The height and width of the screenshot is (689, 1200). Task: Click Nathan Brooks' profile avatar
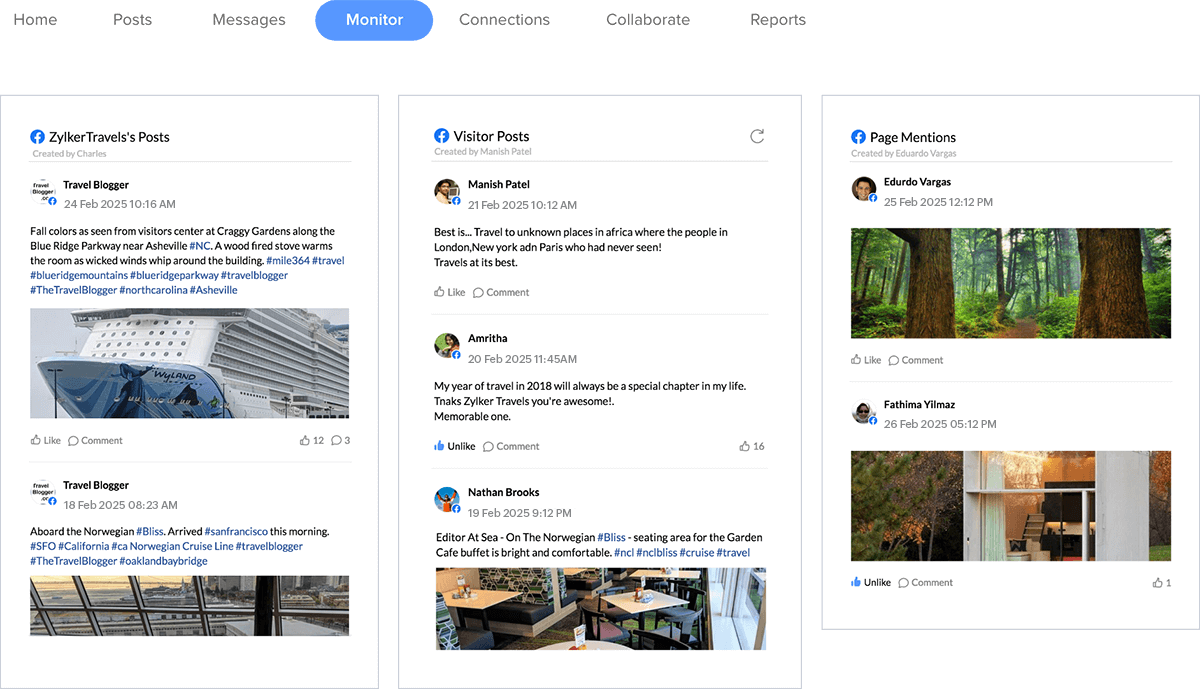(446, 499)
